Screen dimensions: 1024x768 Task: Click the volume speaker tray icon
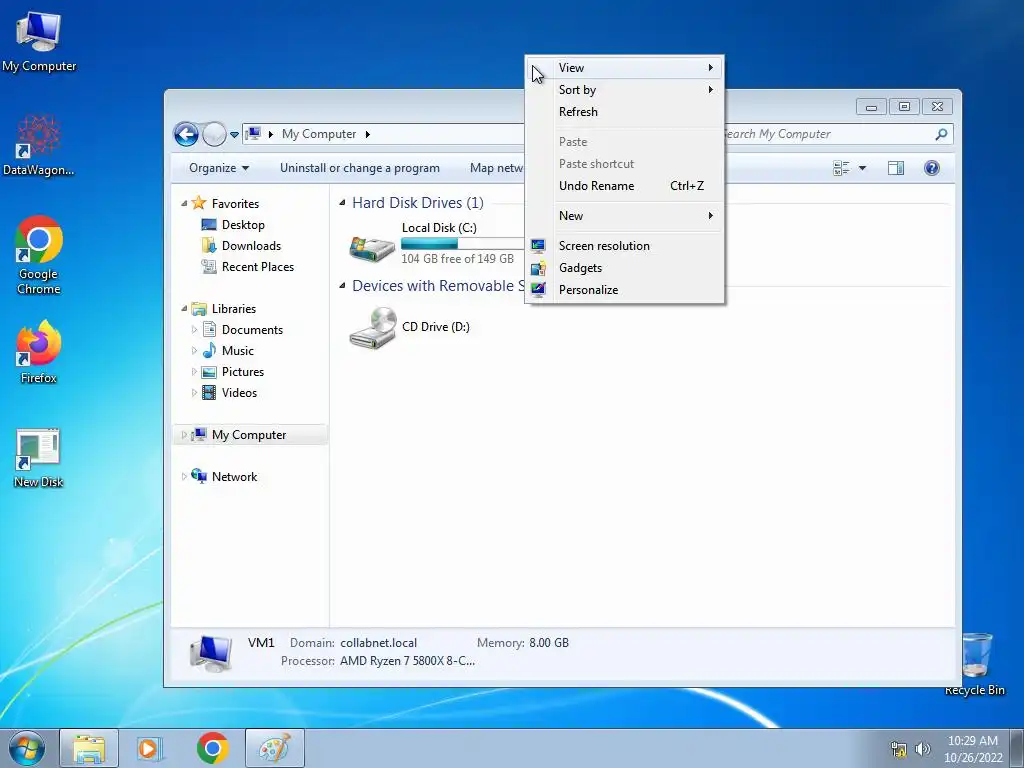click(923, 749)
